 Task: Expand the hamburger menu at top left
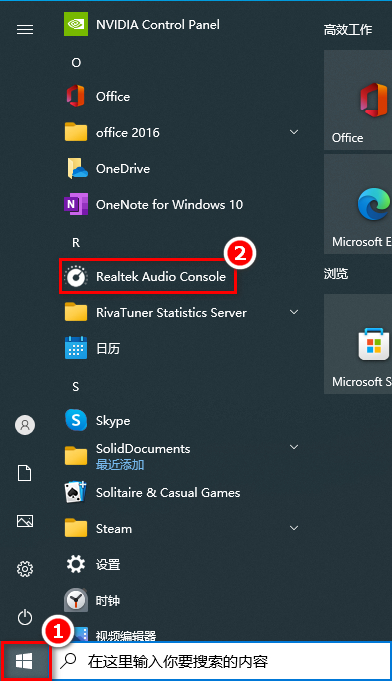tap(25, 29)
